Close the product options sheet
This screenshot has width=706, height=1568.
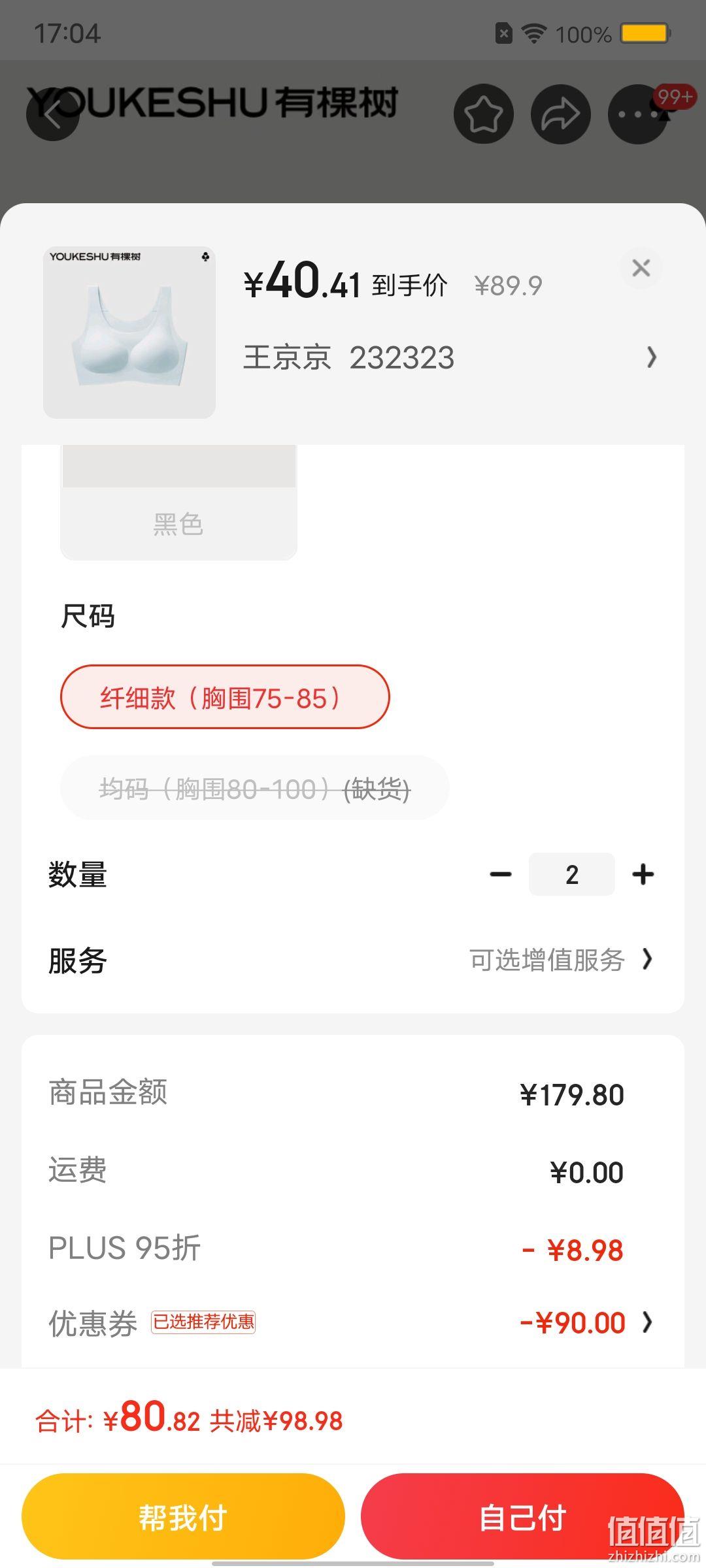point(641,268)
